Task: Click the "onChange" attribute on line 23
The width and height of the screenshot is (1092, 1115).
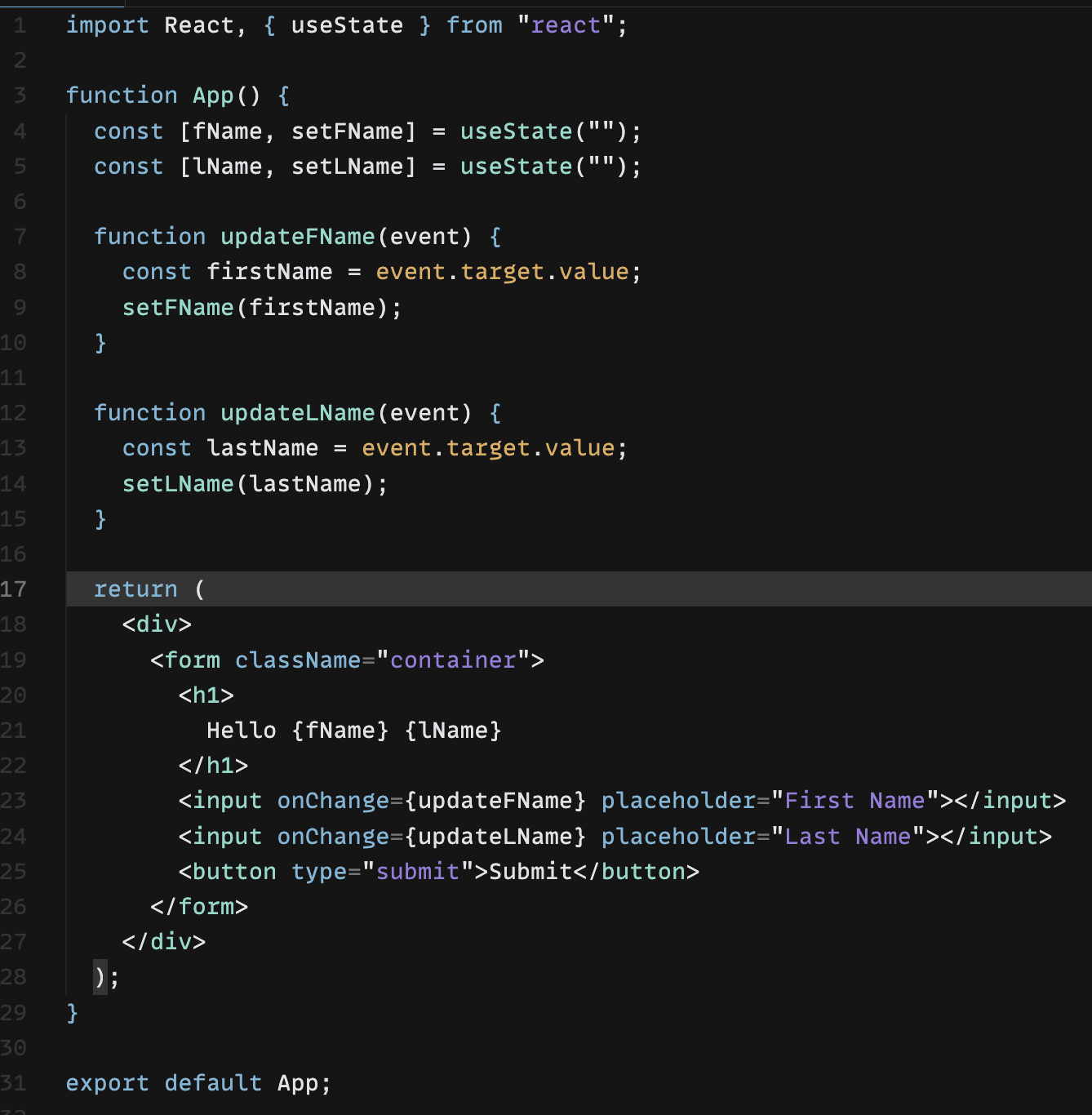Action: 334,801
